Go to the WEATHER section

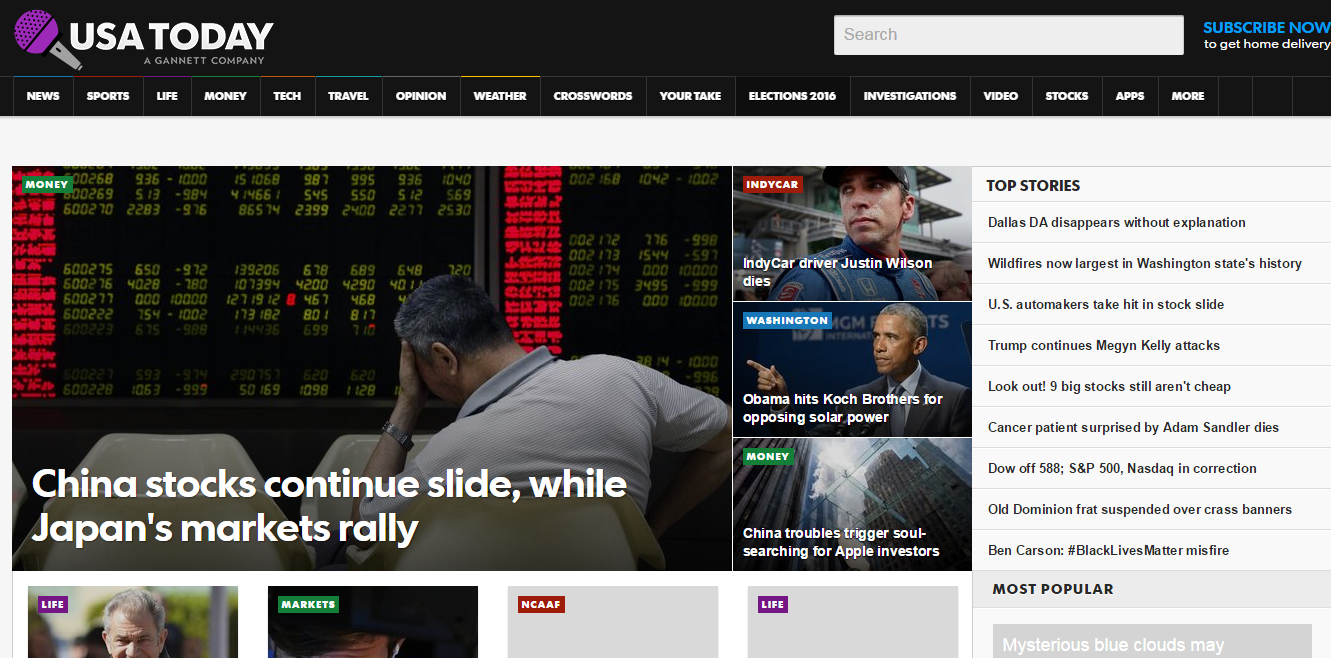tap(500, 96)
